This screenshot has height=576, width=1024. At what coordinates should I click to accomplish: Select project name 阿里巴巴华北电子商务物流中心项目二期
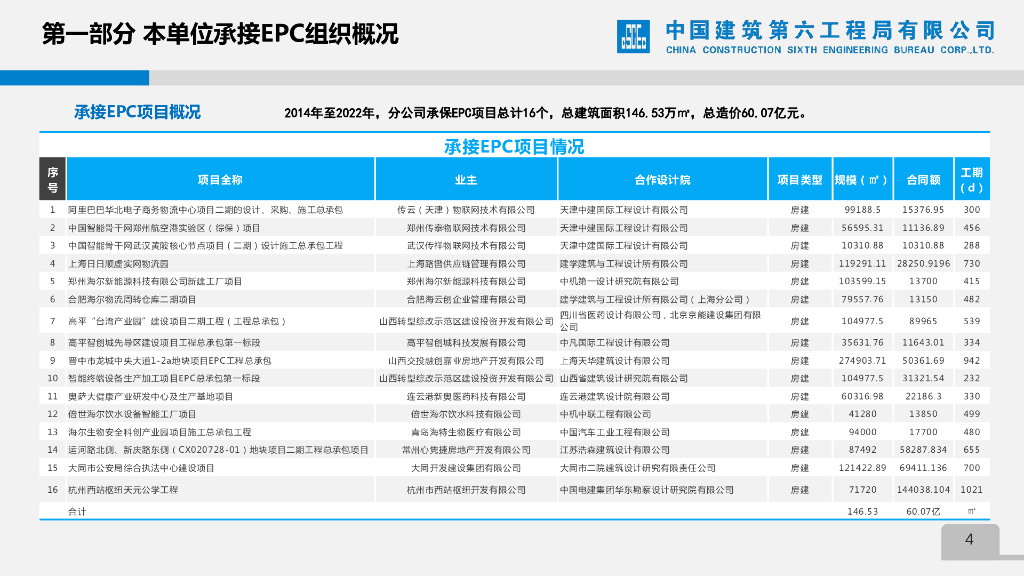pyautogui.click(x=206, y=210)
